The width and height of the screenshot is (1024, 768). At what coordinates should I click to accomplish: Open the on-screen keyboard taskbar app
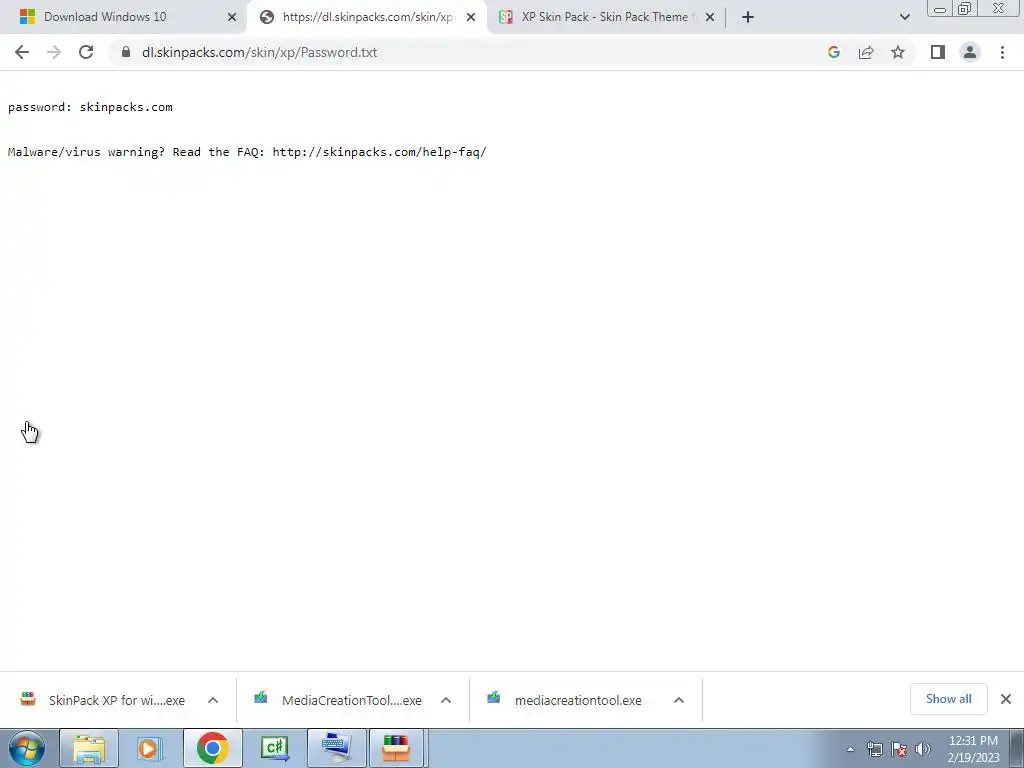[337, 748]
